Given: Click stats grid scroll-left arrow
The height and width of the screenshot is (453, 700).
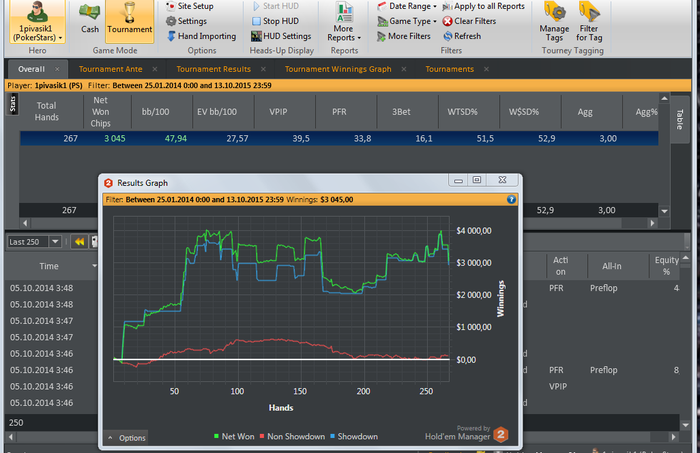Looking at the screenshot, I should tap(25, 223).
